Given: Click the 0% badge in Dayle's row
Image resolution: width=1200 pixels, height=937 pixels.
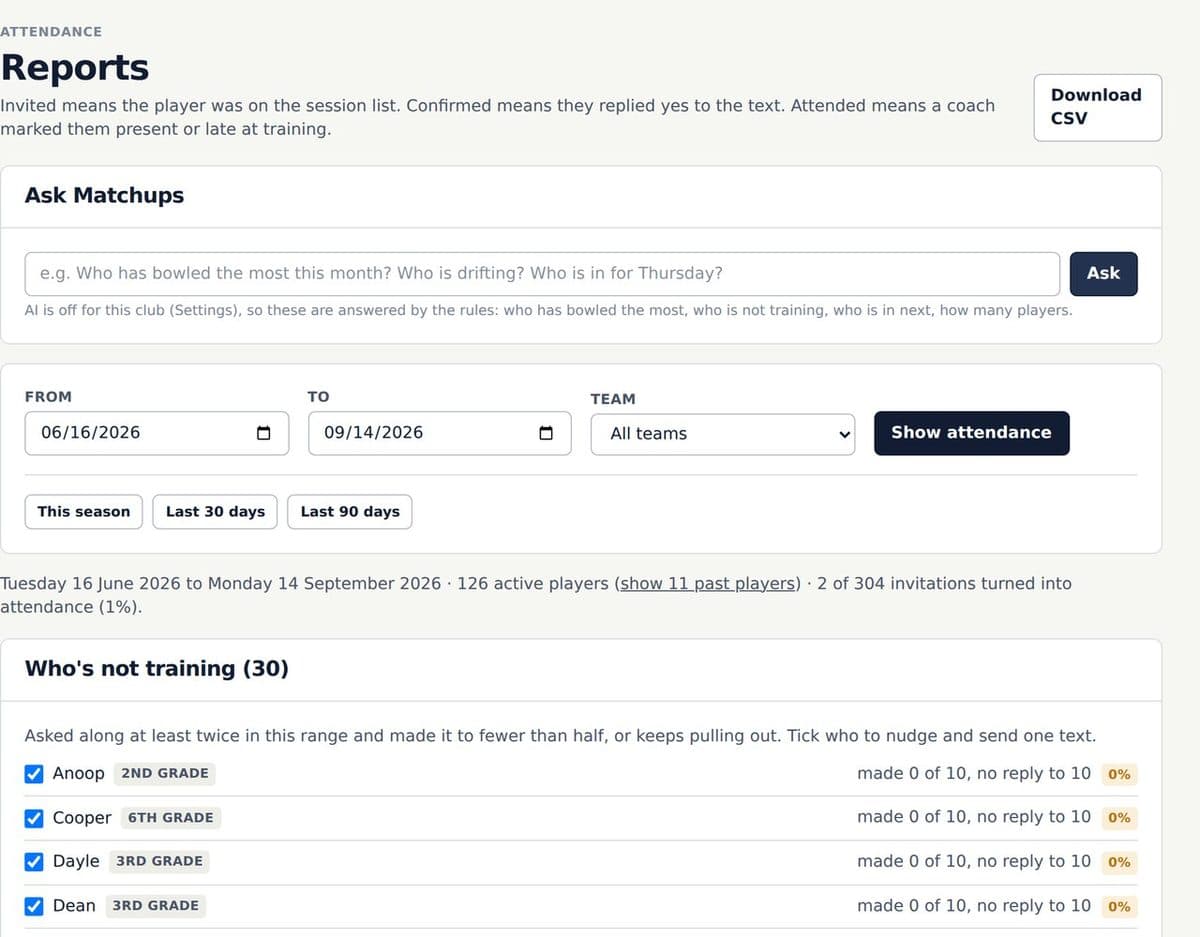Looking at the screenshot, I should pos(1119,862).
